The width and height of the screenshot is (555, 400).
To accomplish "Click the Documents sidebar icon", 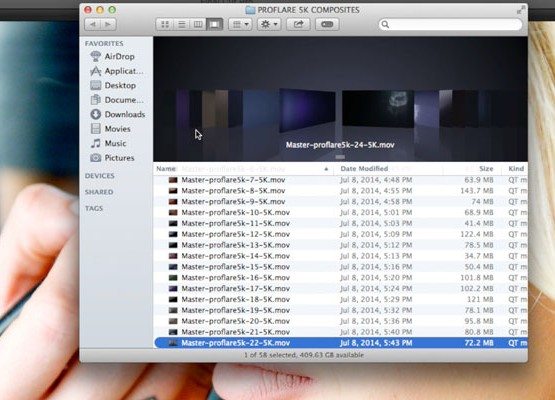I will click(x=96, y=100).
